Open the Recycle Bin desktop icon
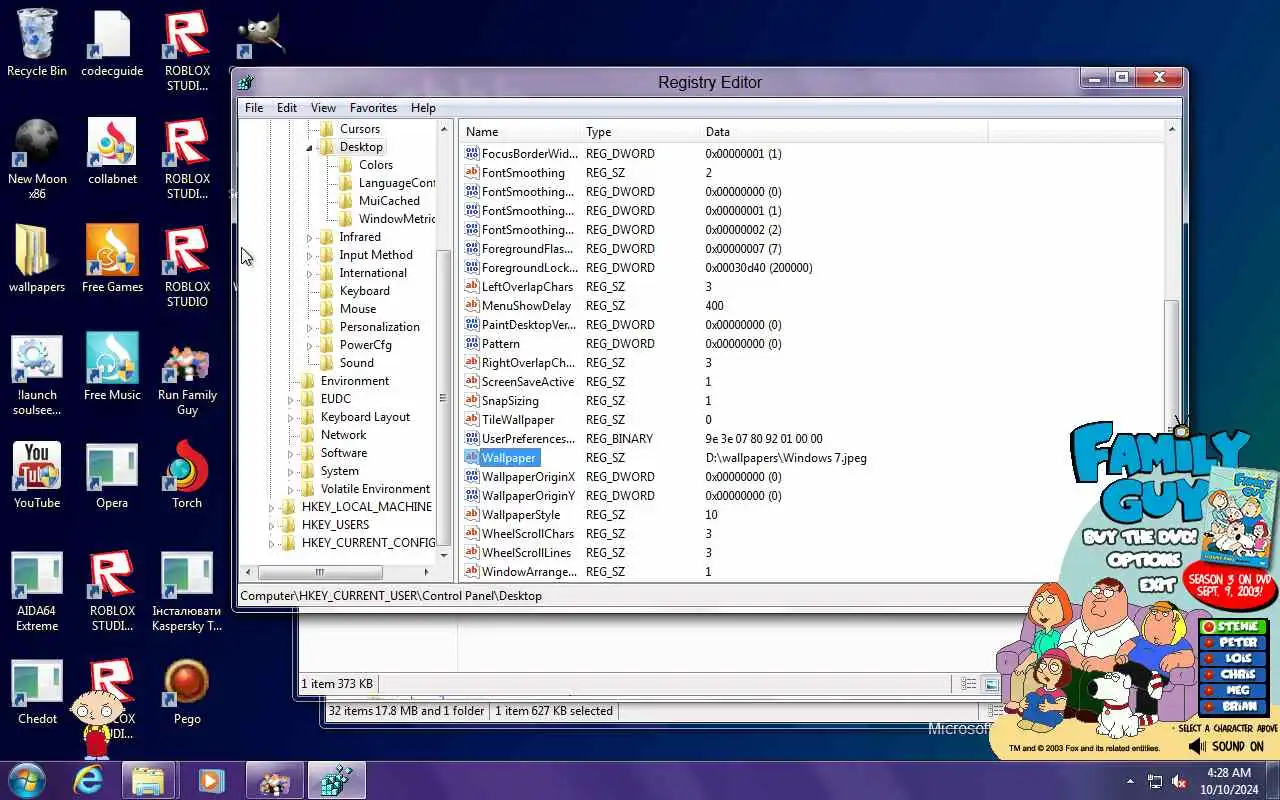The width and height of the screenshot is (1280, 800). click(37, 44)
